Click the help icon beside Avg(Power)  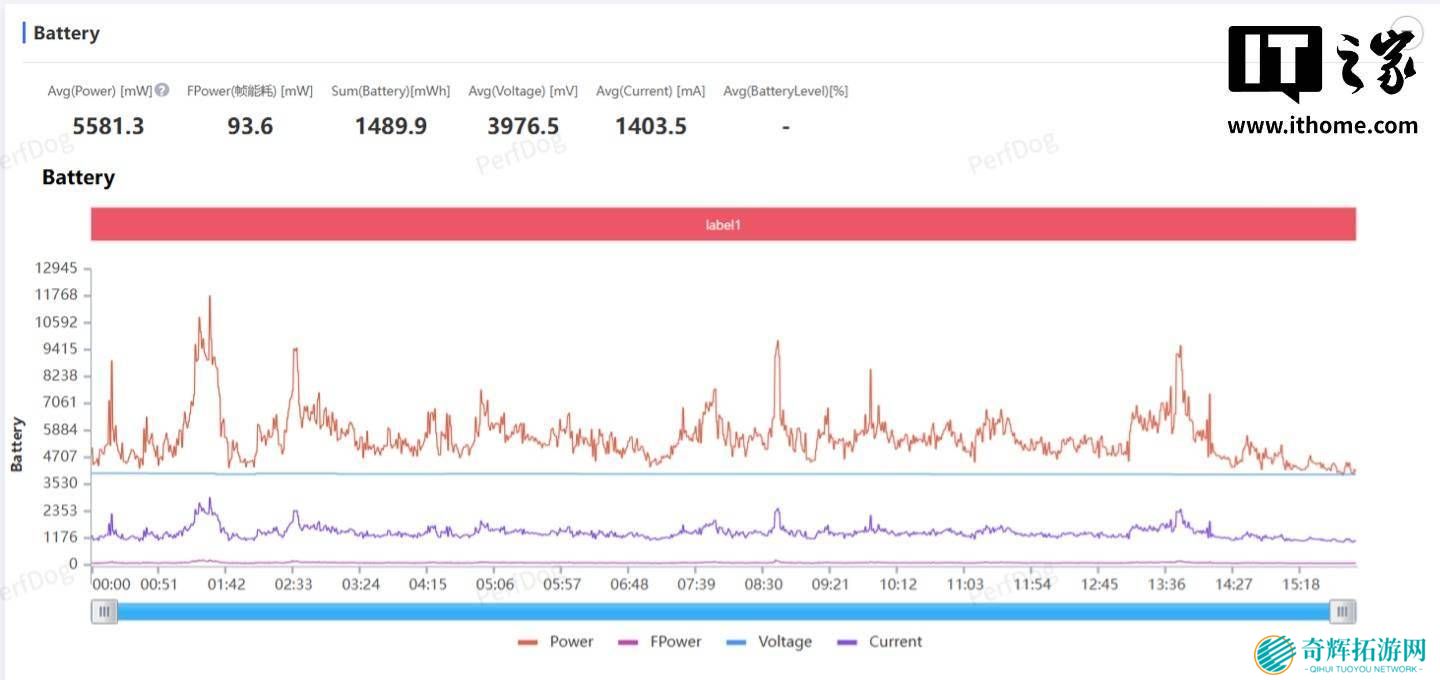tap(162, 90)
